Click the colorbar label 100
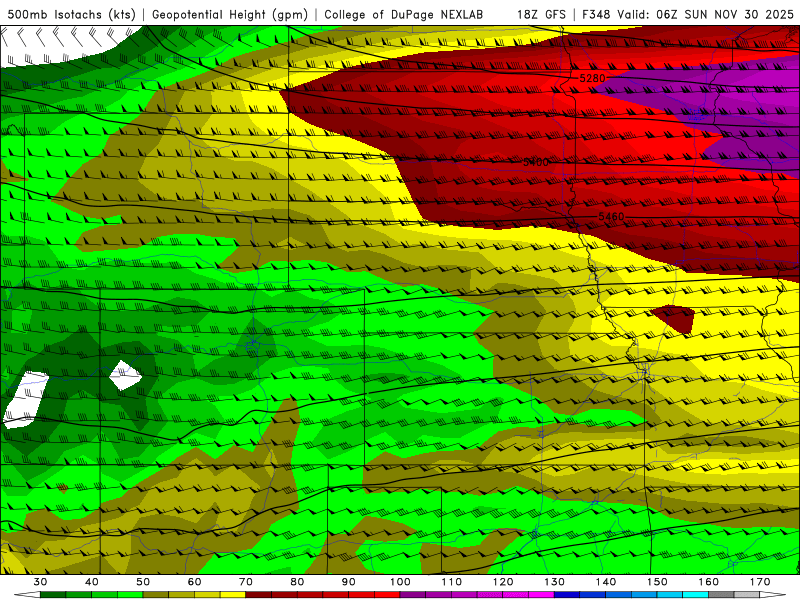Image resolution: width=800 pixels, height=600 pixels. (x=400, y=582)
